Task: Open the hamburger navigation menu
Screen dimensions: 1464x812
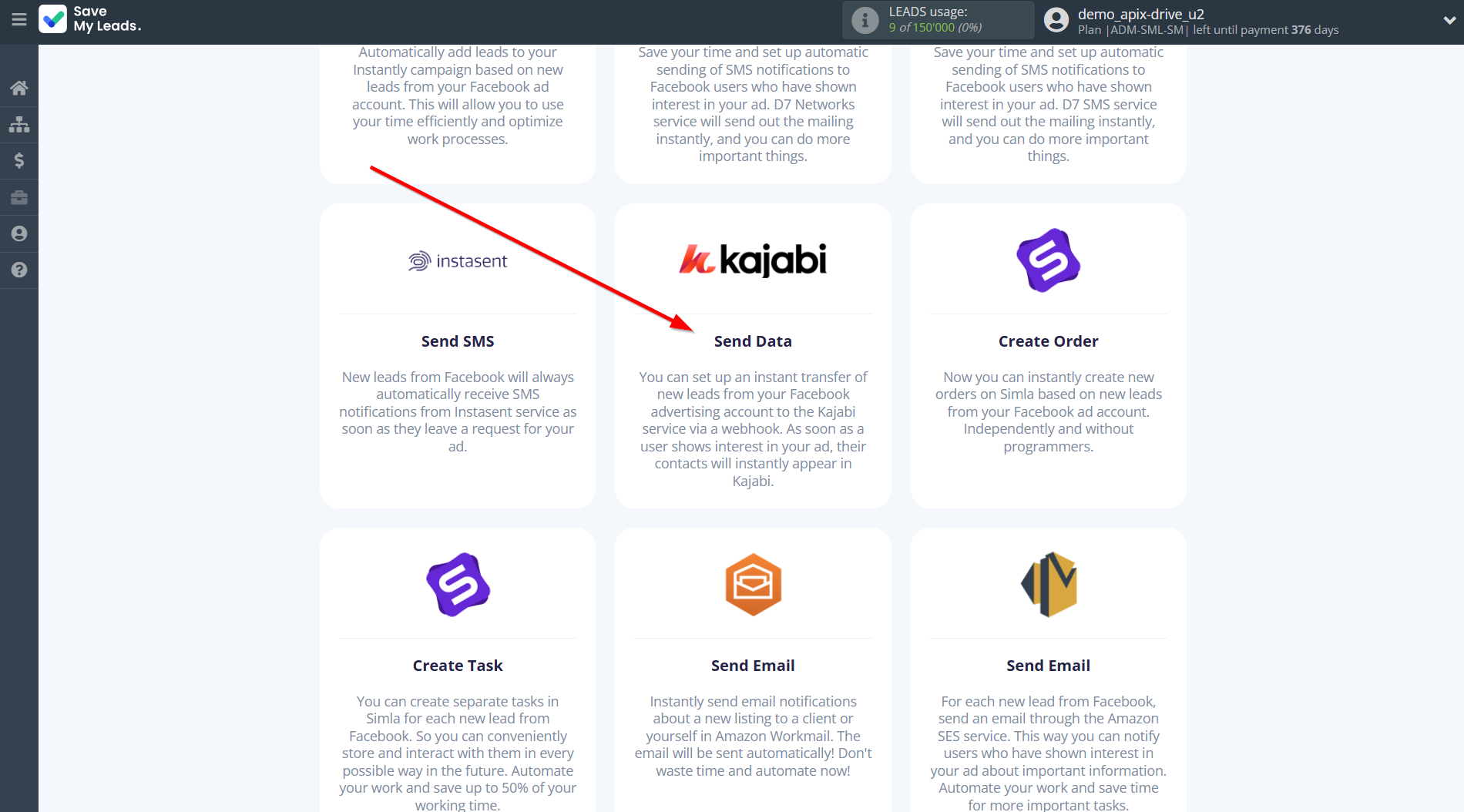Action: click(x=19, y=21)
